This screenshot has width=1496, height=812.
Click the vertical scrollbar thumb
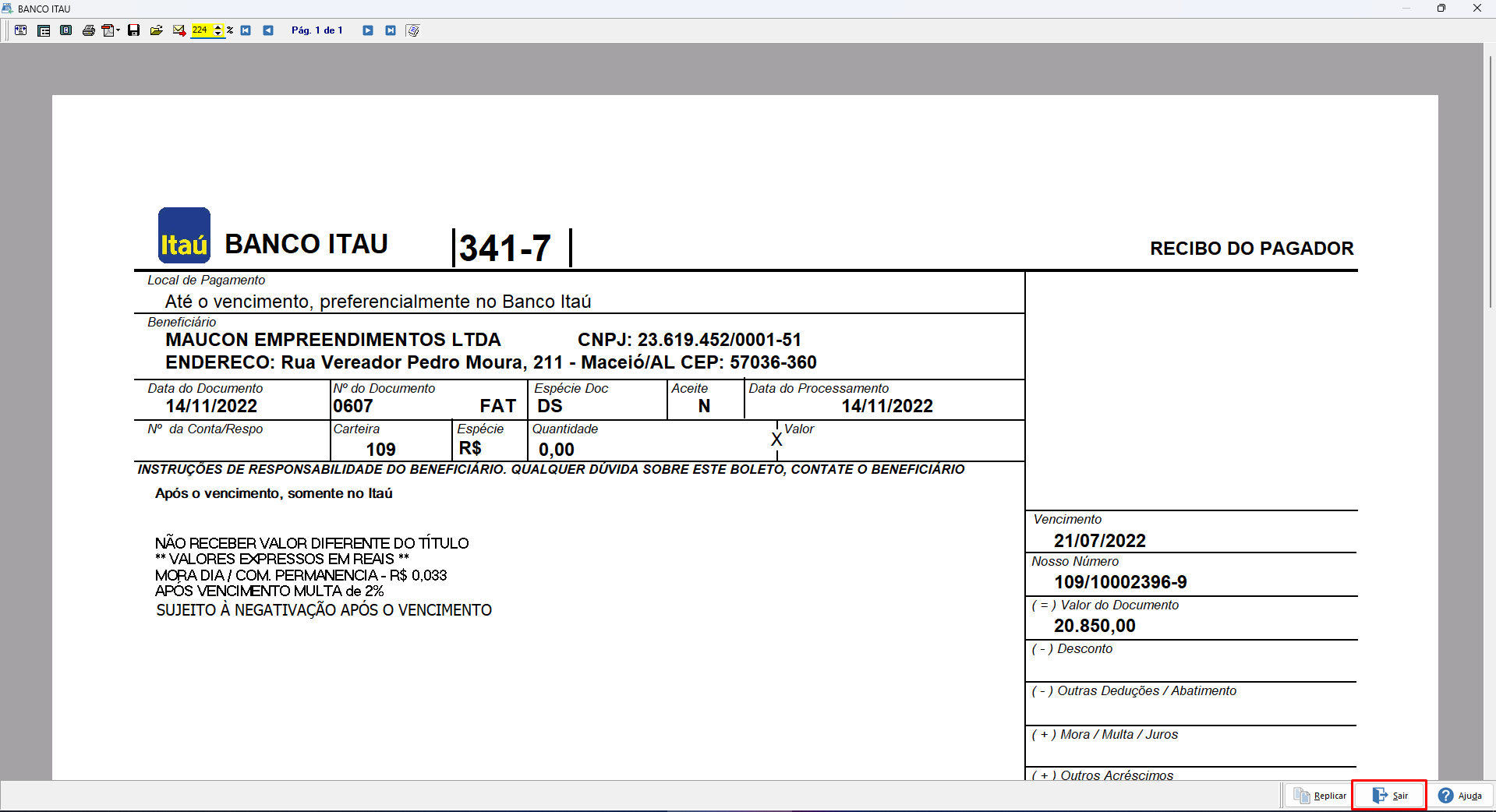1490,181
